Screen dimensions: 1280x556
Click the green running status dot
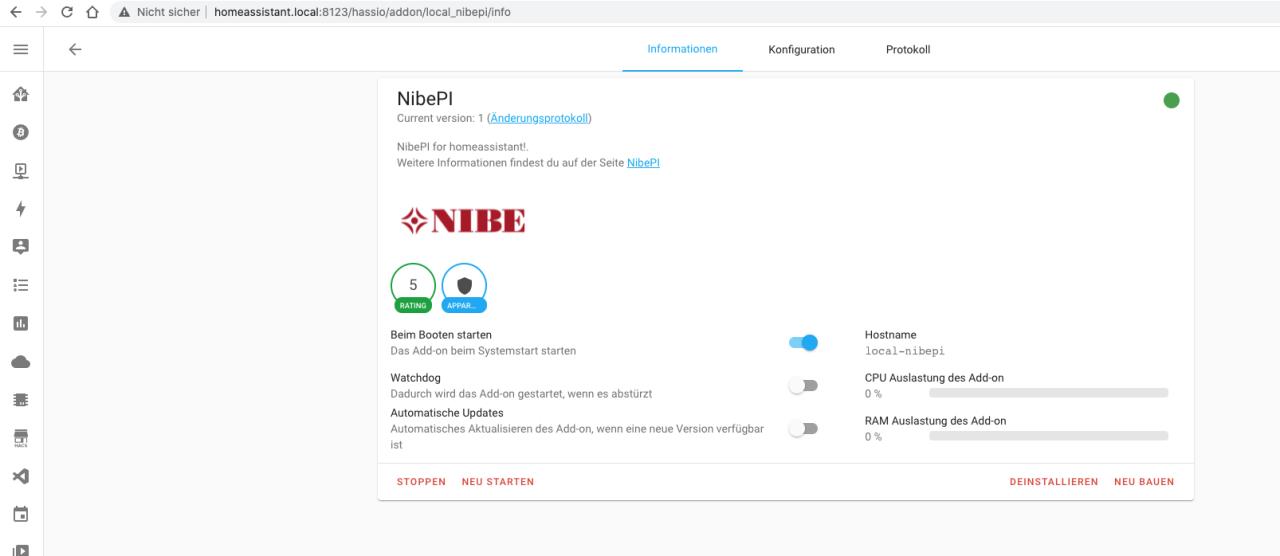(1171, 100)
